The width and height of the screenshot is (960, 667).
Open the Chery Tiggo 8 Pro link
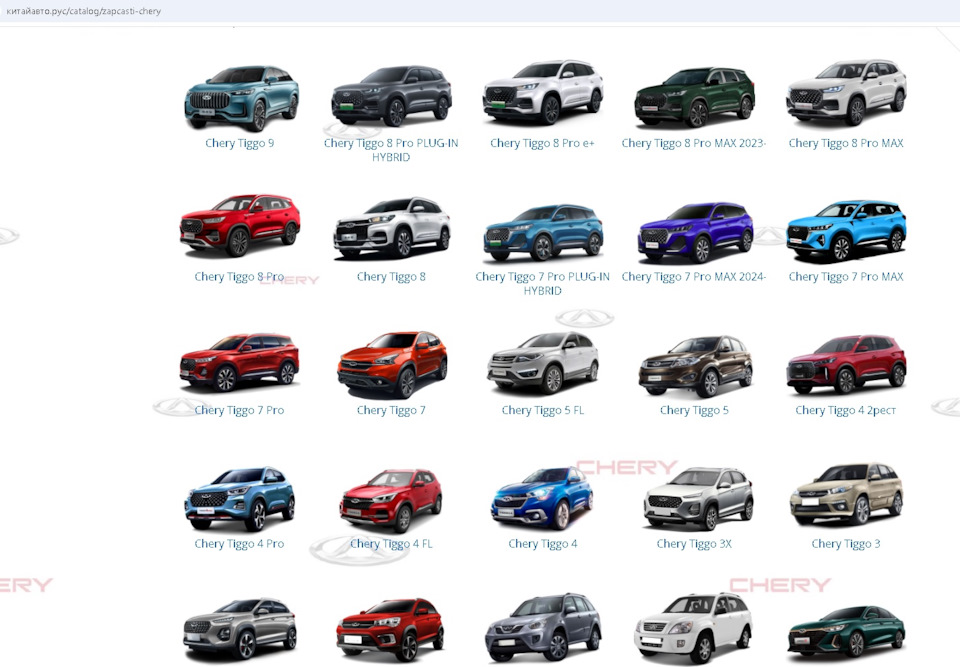(x=239, y=277)
